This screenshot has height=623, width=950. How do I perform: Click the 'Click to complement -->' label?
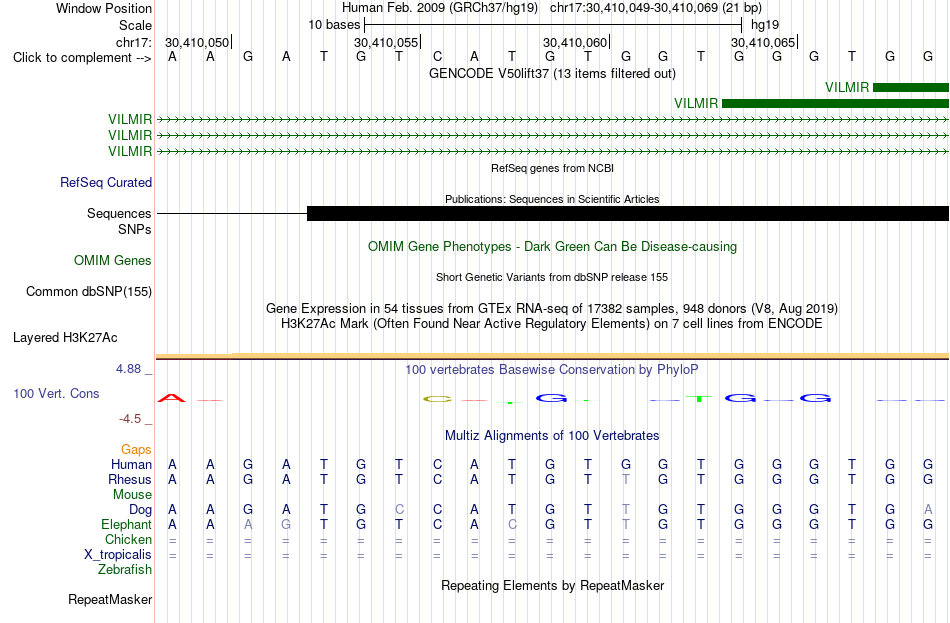click(82, 58)
